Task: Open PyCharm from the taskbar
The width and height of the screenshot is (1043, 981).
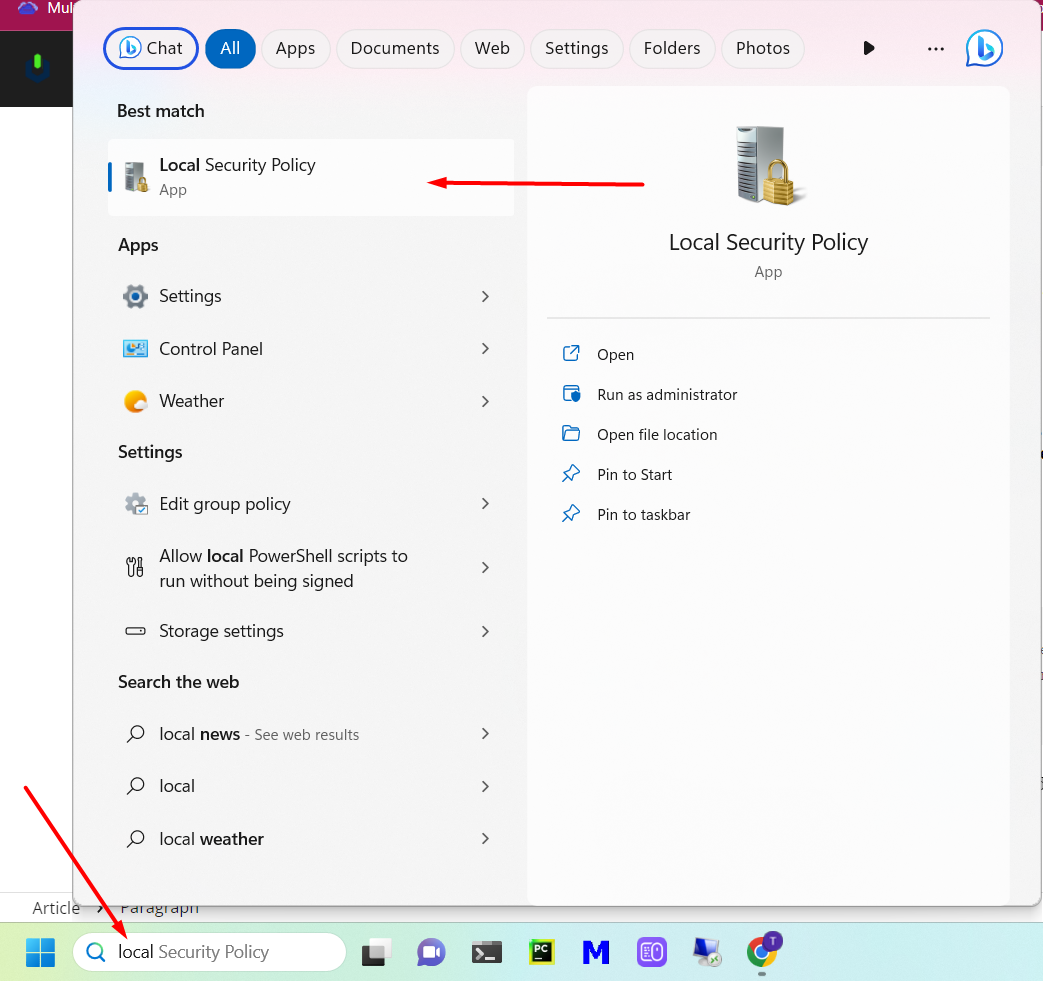Action: 541,952
